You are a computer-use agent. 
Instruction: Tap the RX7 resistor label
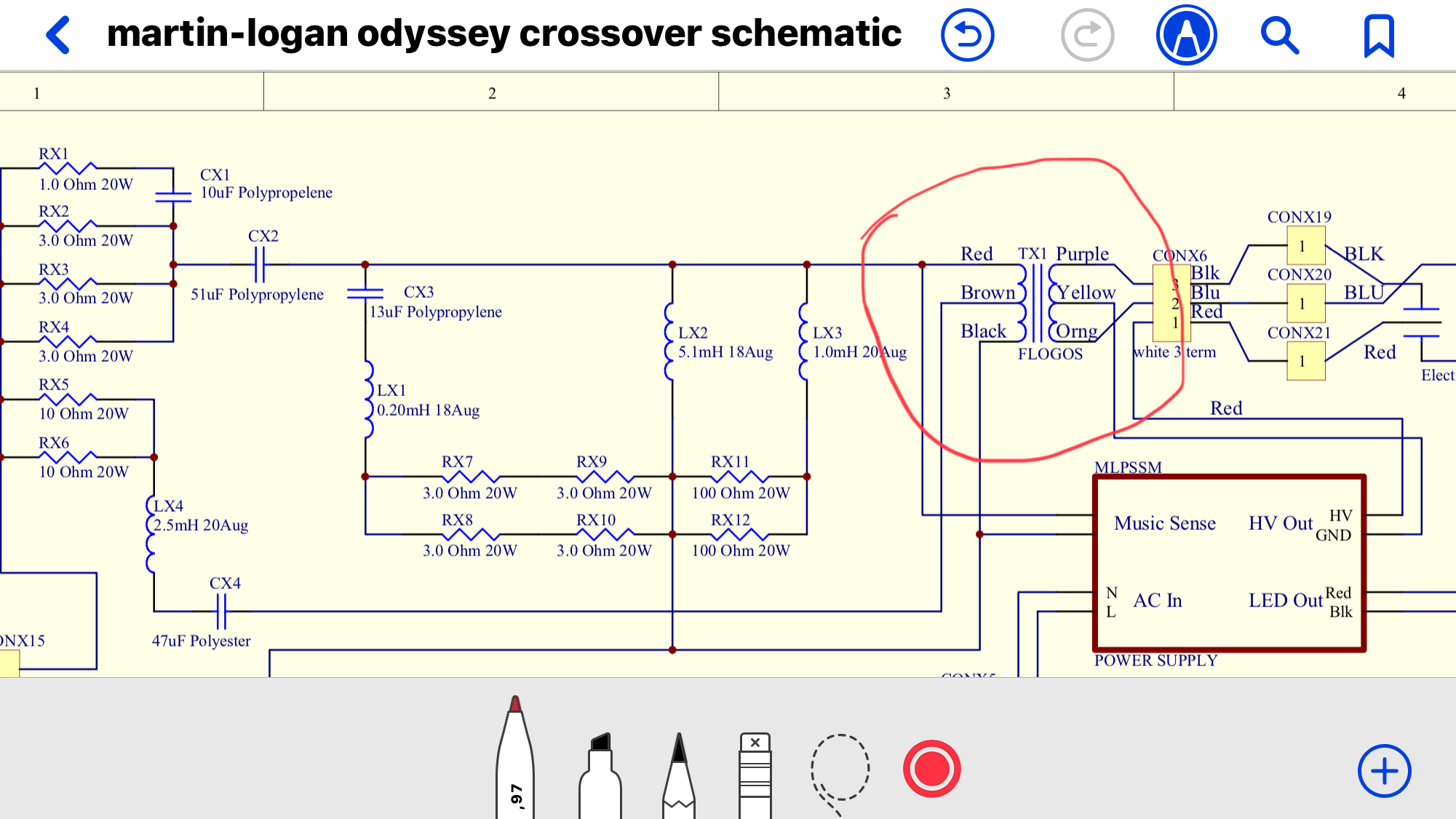click(x=457, y=462)
